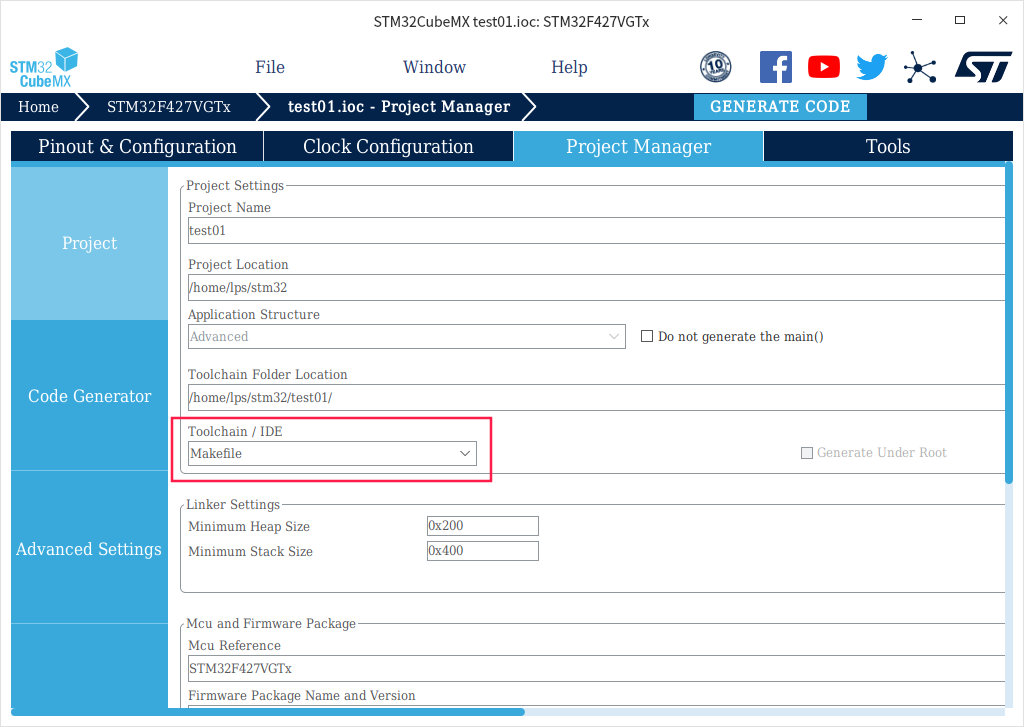Viewport: 1024px width, 727px height.
Task: Click the Project Name field
Action: 596,231
